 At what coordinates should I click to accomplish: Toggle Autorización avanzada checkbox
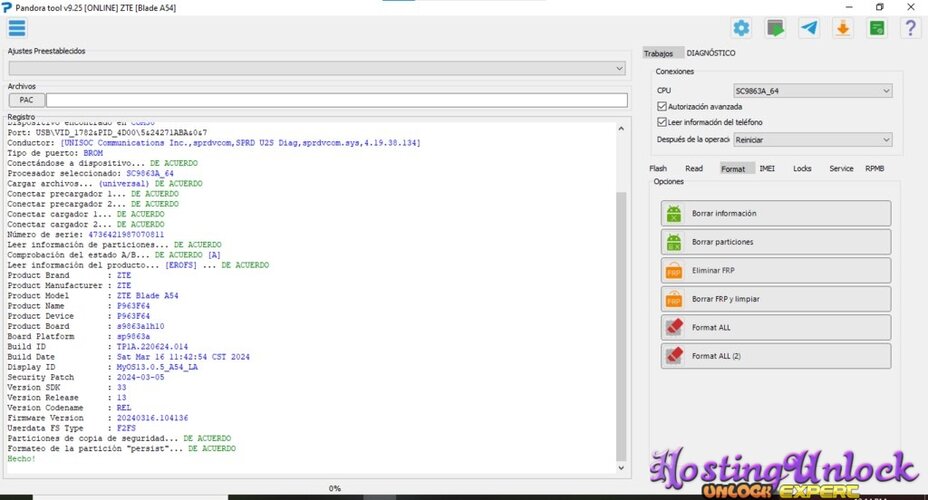point(662,107)
